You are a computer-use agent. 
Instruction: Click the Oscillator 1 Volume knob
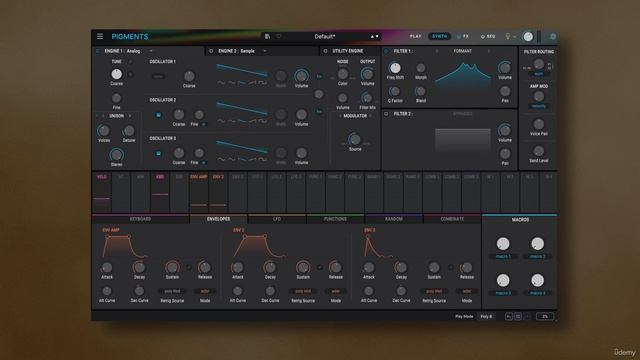click(301, 76)
